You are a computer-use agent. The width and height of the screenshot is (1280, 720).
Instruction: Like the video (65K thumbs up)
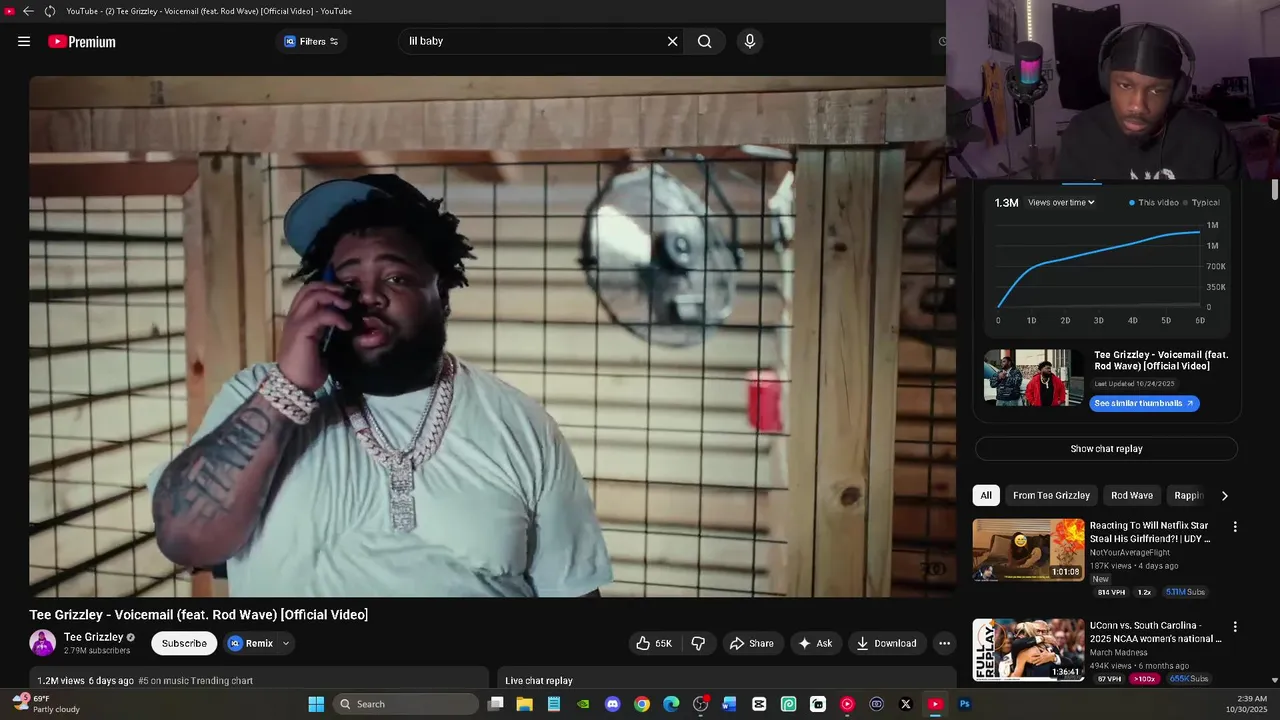(x=655, y=643)
